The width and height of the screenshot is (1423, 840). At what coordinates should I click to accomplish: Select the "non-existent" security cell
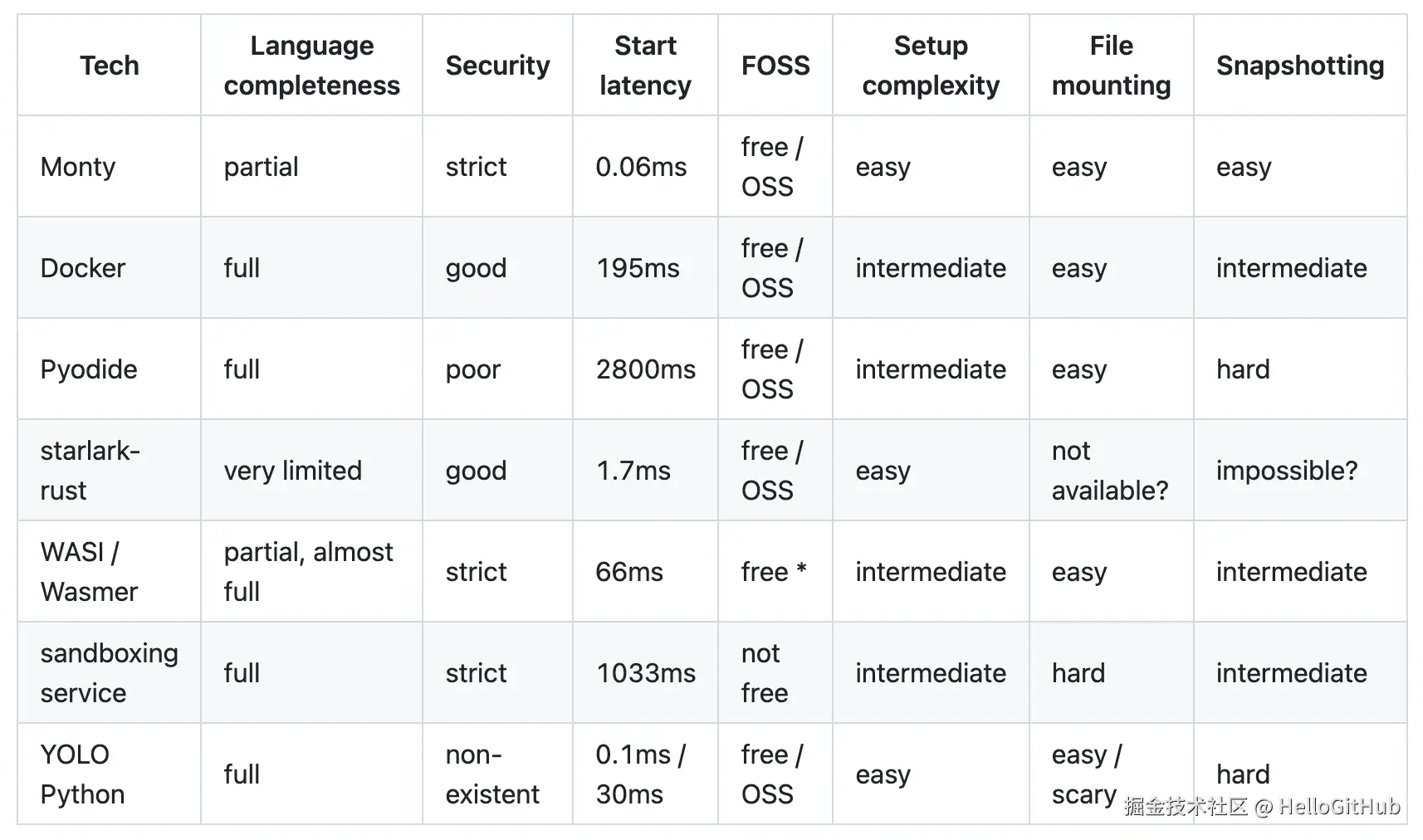pos(492,774)
